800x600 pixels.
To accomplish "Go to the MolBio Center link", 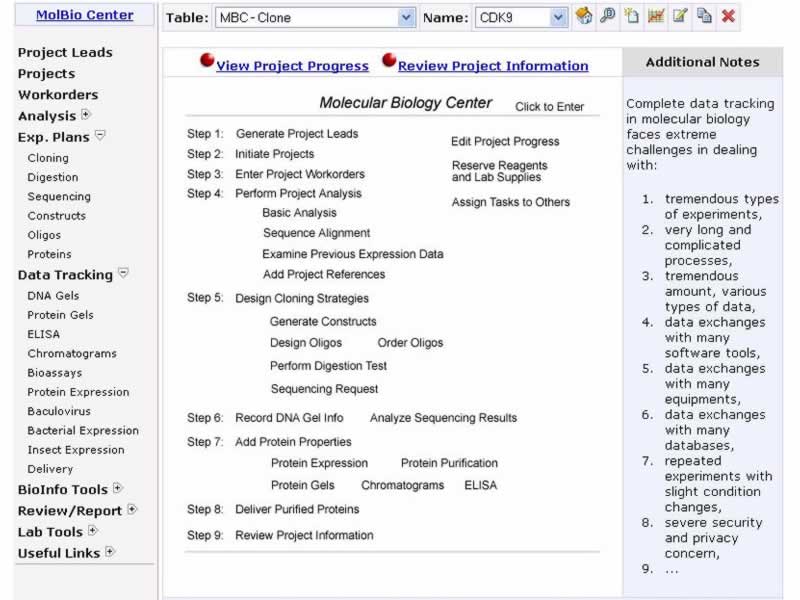I will coord(84,15).
